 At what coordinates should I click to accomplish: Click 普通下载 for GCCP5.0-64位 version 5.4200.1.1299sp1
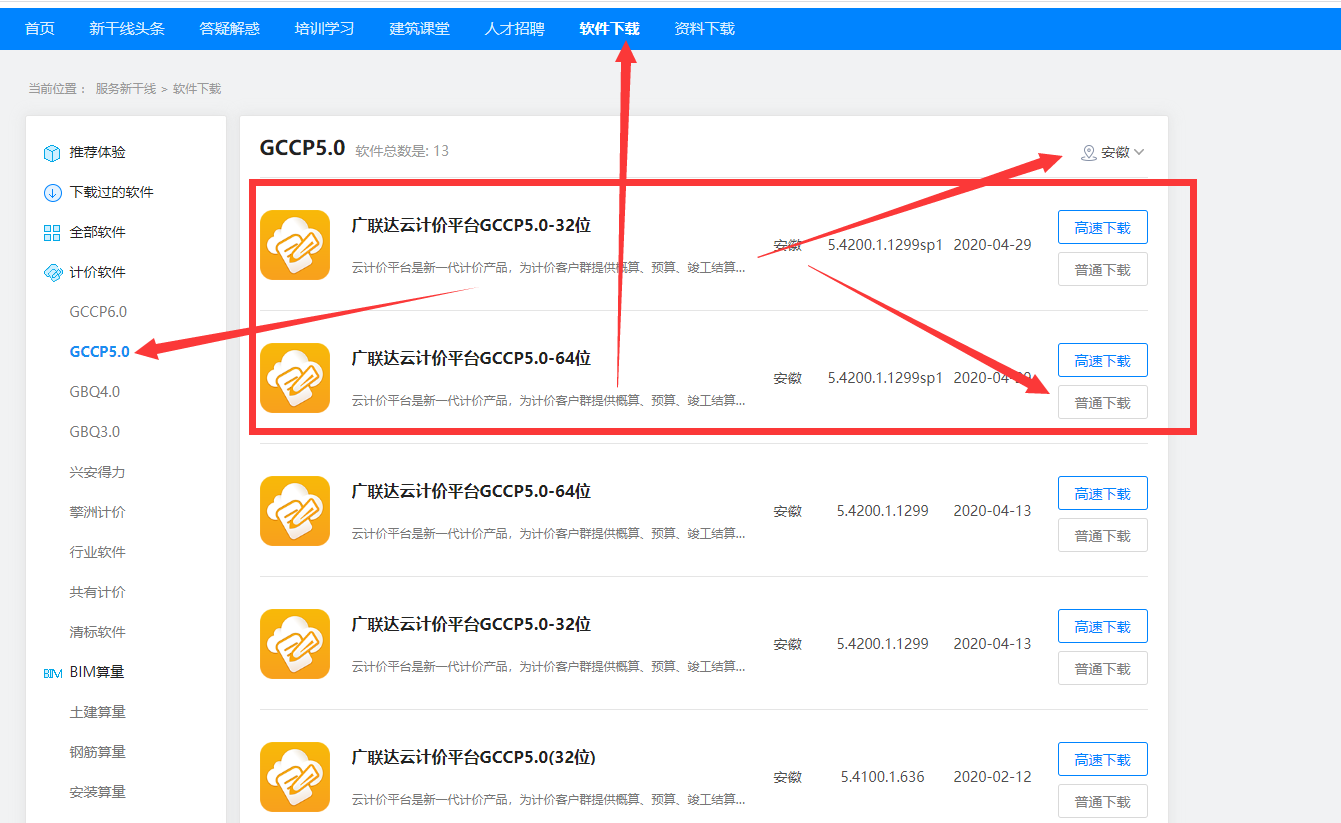tap(1103, 402)
